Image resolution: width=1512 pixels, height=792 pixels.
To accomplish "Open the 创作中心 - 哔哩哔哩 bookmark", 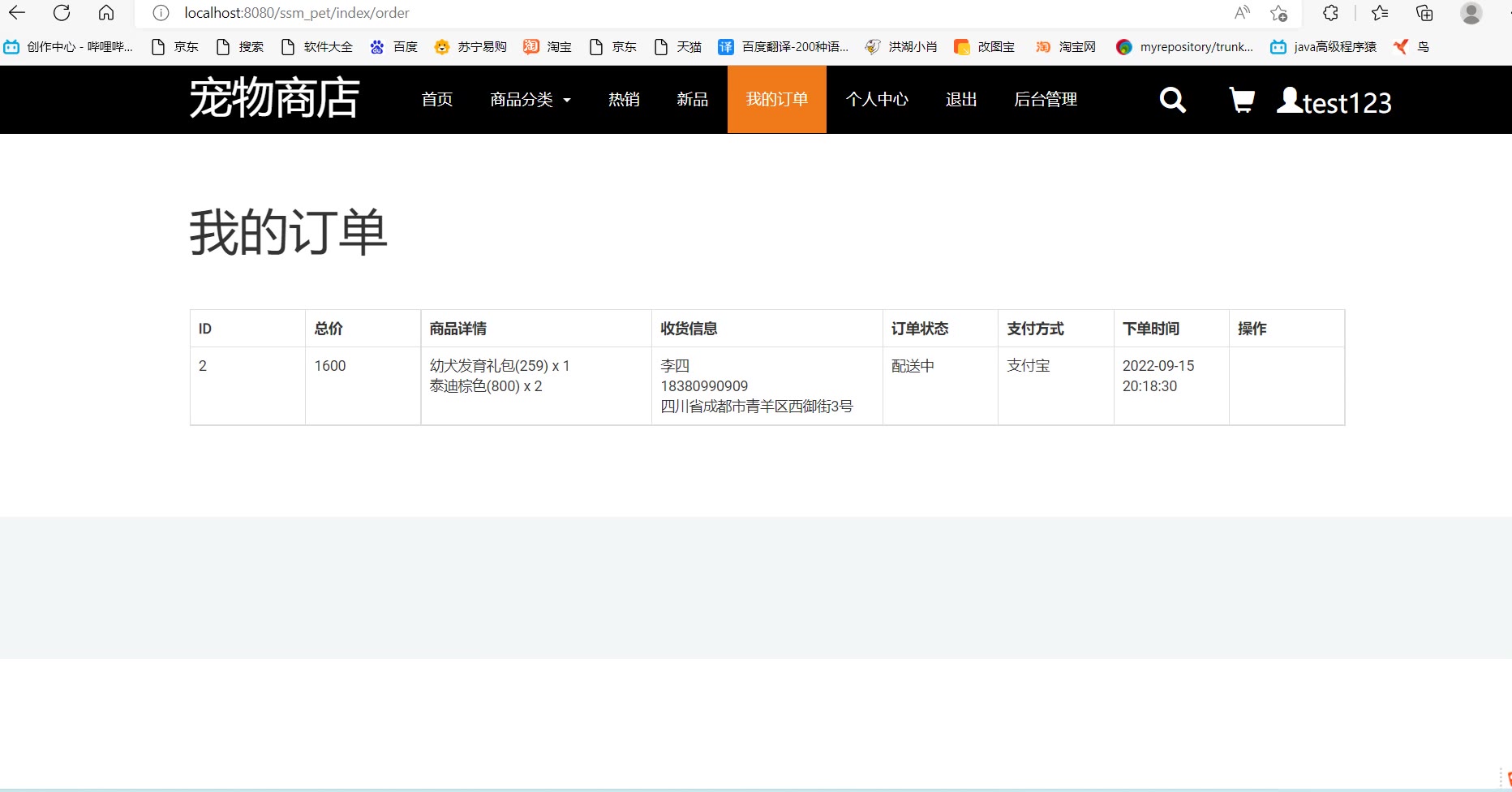I will (68, 47).
